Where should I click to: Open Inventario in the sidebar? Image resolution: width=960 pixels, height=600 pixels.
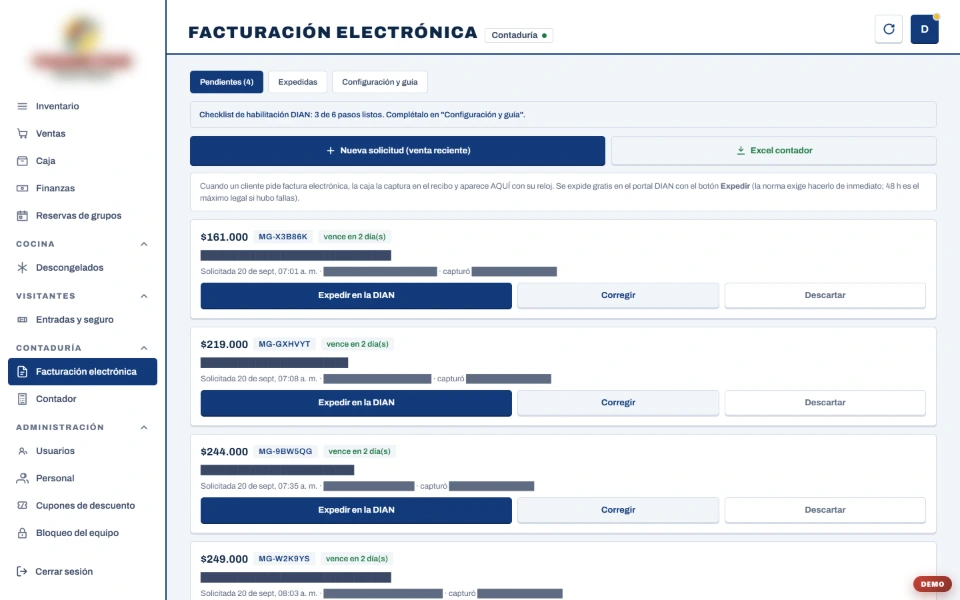click(x=83, y=106)
